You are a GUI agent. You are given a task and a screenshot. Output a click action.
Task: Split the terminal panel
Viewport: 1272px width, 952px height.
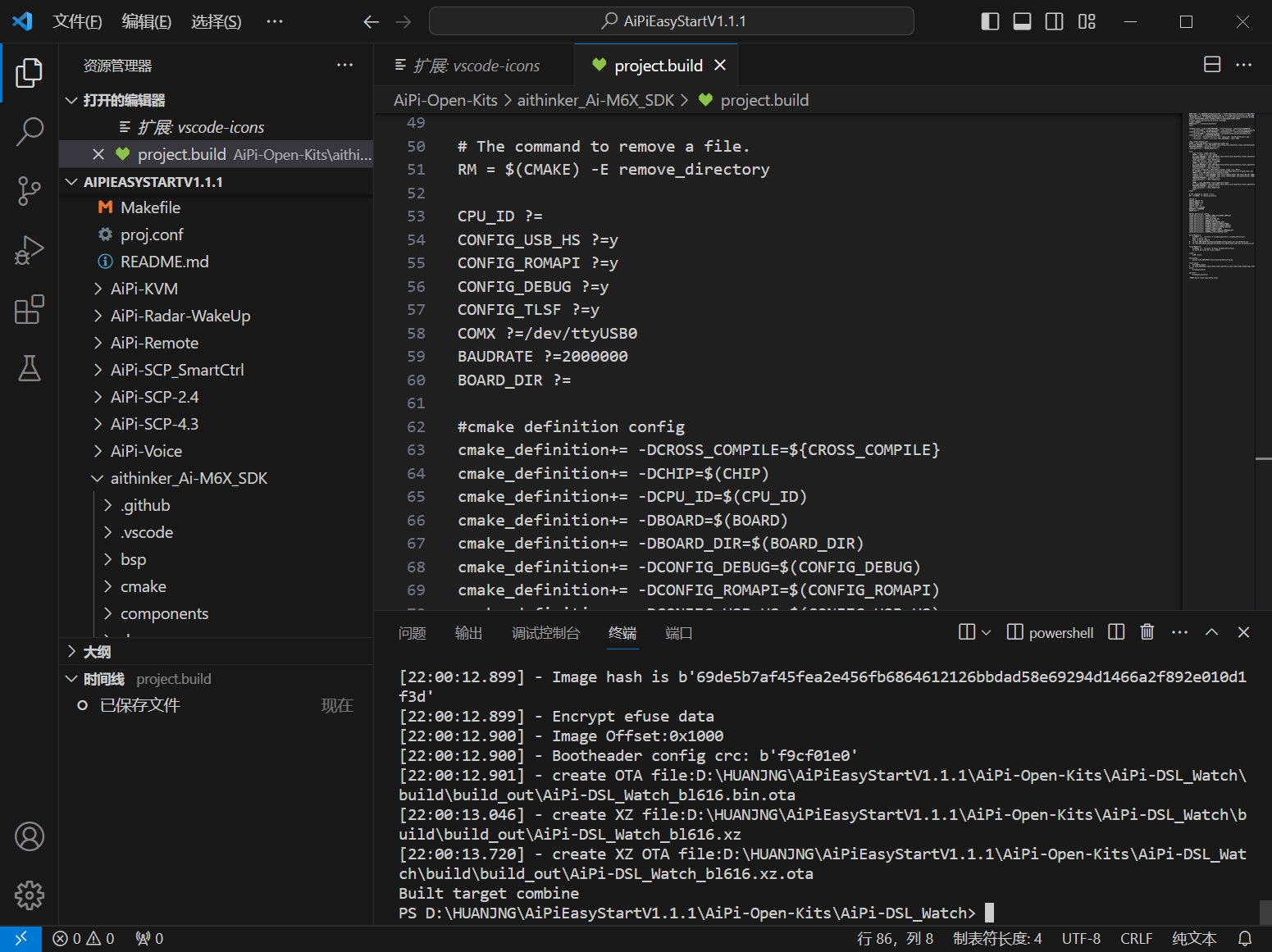tap(1116, 631)
